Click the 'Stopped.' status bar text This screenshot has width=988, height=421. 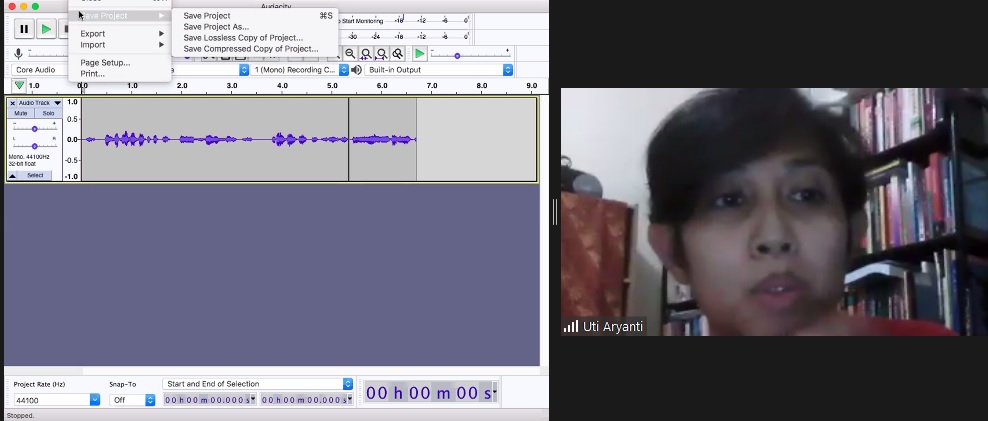tap(20, 416)
